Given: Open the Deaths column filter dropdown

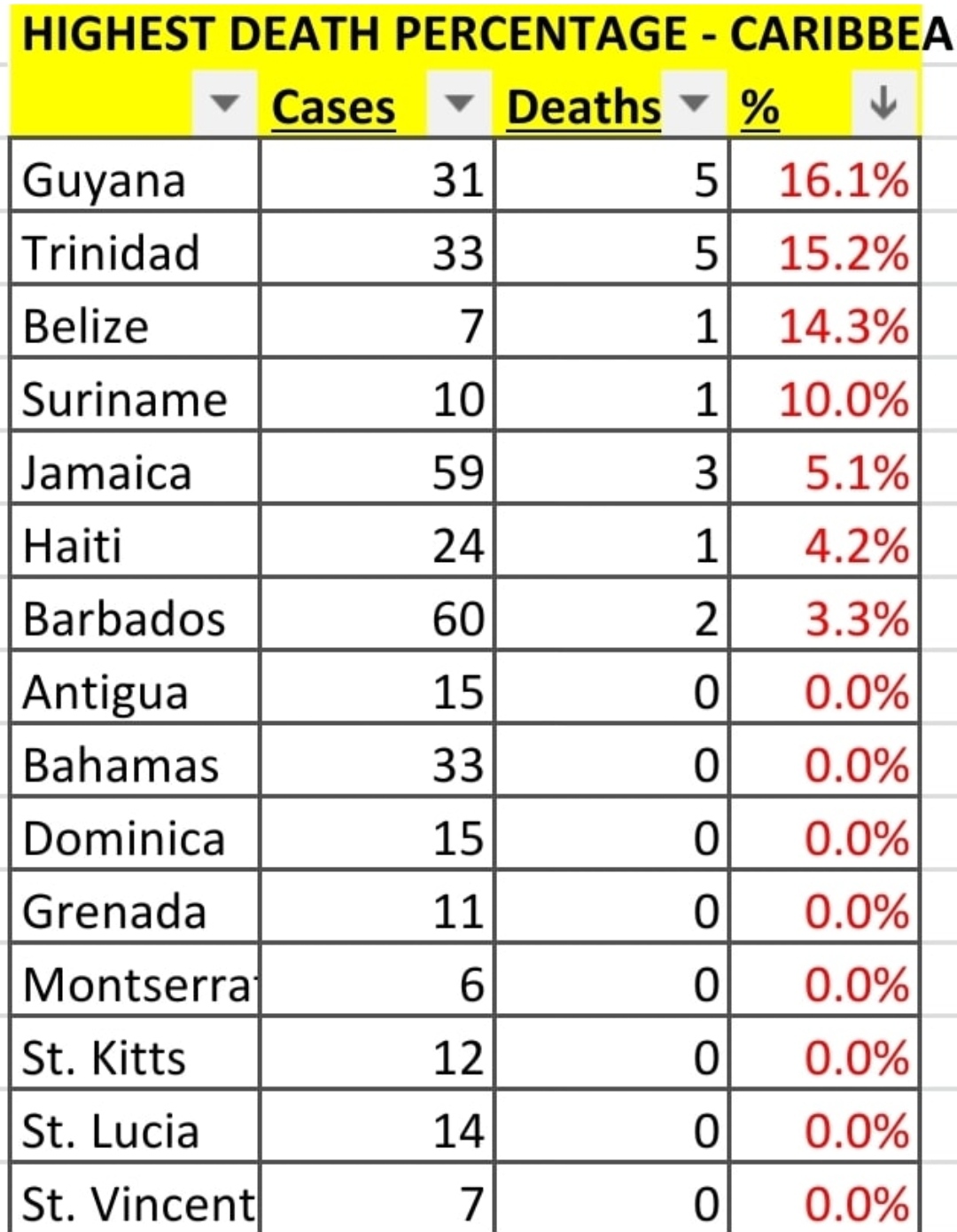Looking at the screenshot, I should tap(694, 105).
